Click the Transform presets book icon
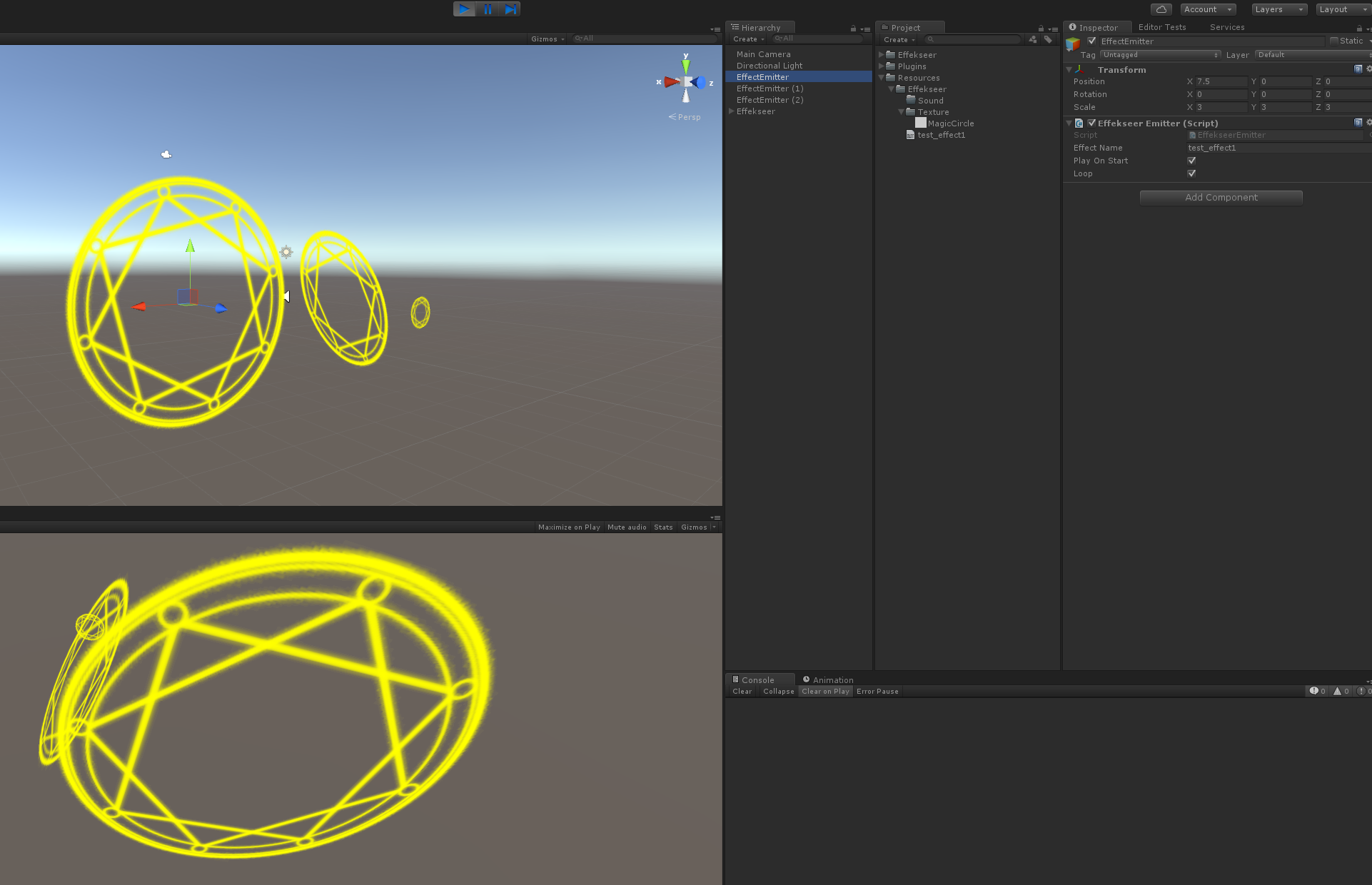 click(x=1357, y=69)
